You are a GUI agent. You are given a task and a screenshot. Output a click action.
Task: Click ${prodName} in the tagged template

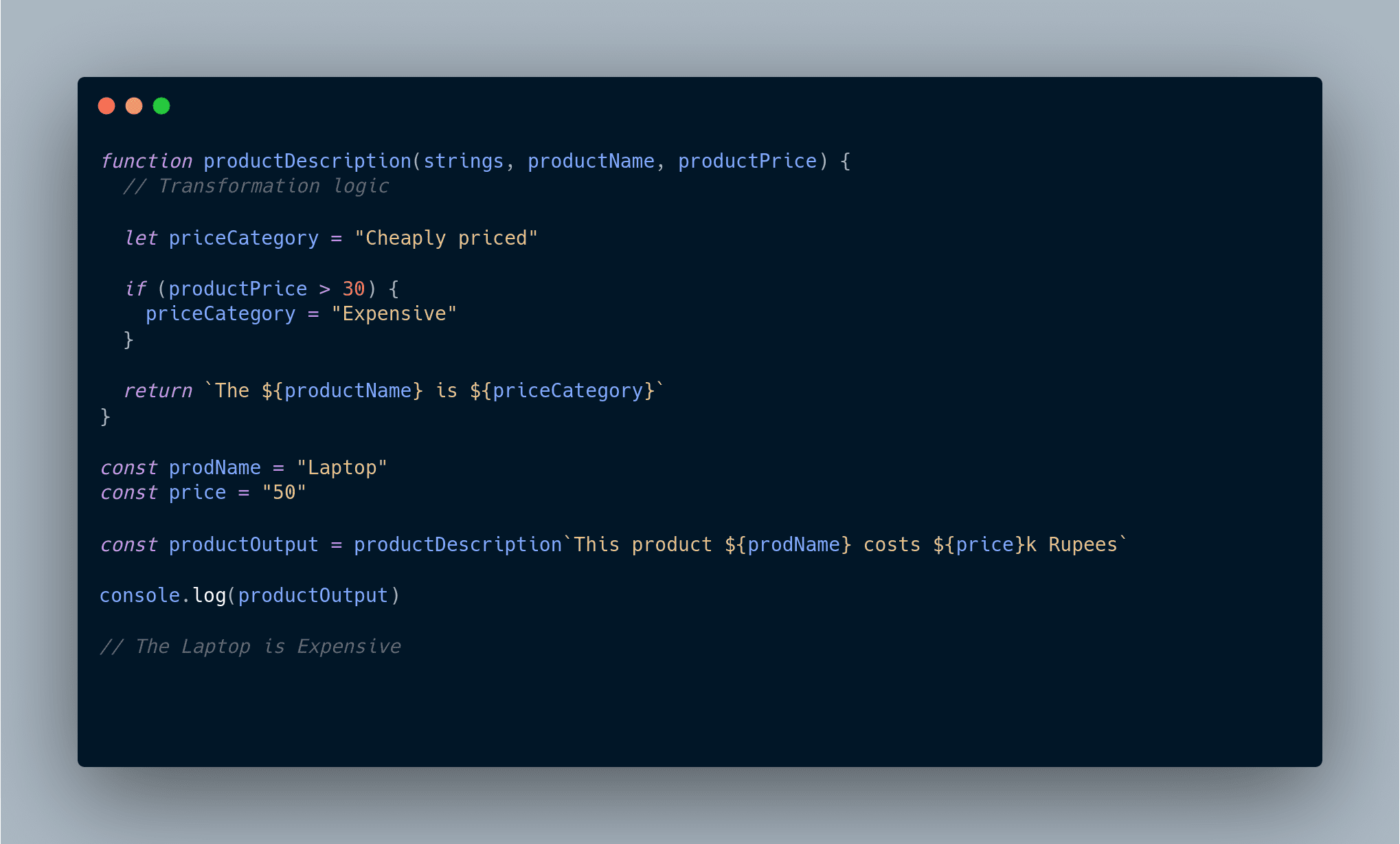tap(788, 544)
